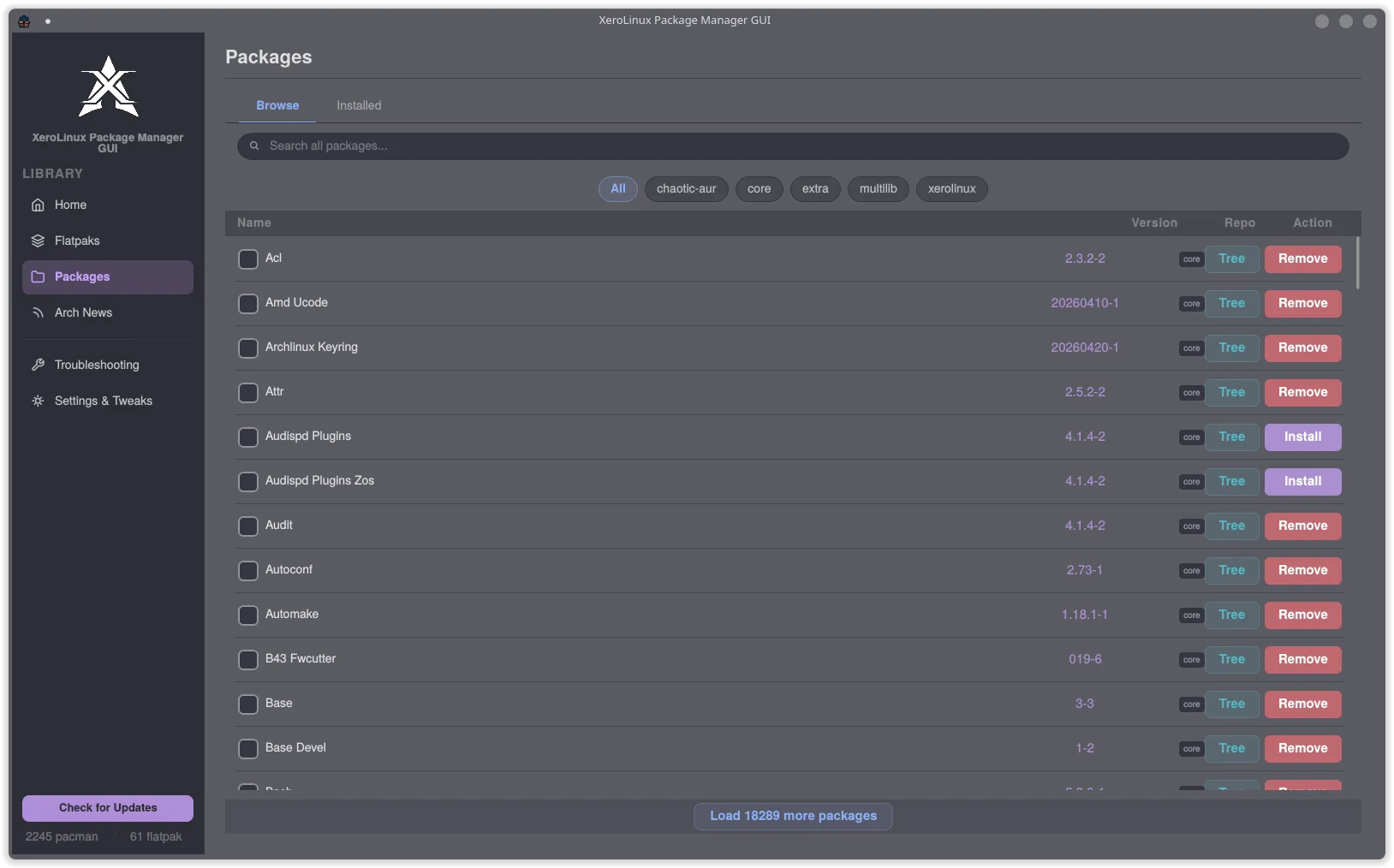1394x868 pixels.
Task: Click the Version column header
Action: 1153,223
